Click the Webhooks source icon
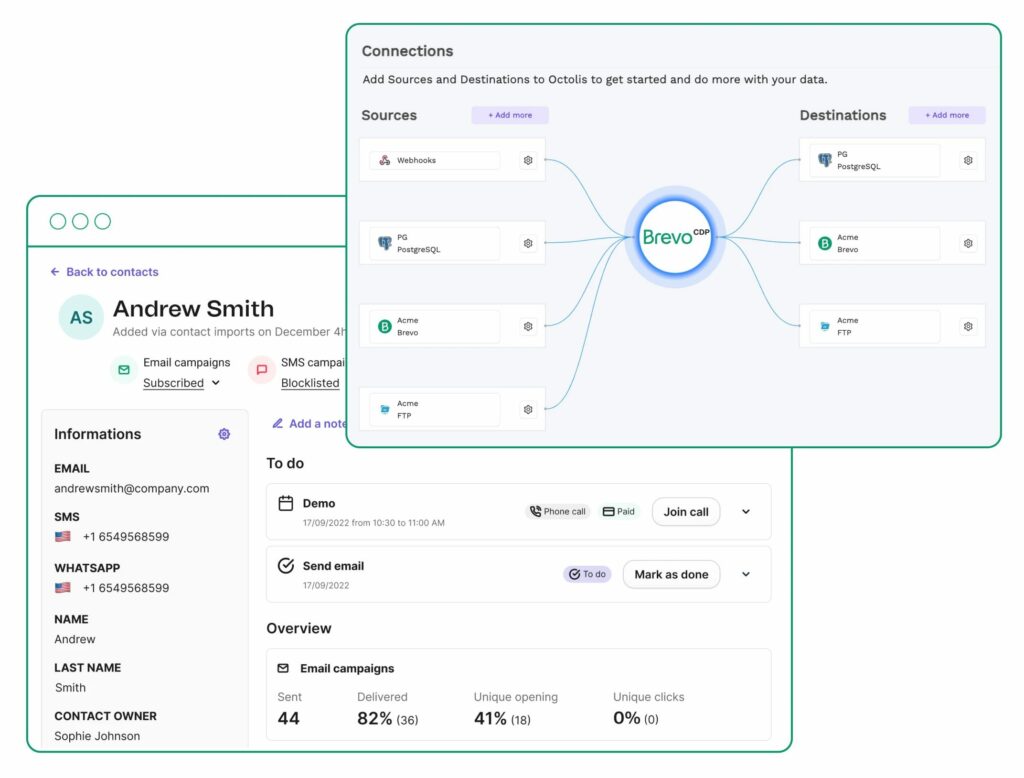 click(x=385, y=160)
